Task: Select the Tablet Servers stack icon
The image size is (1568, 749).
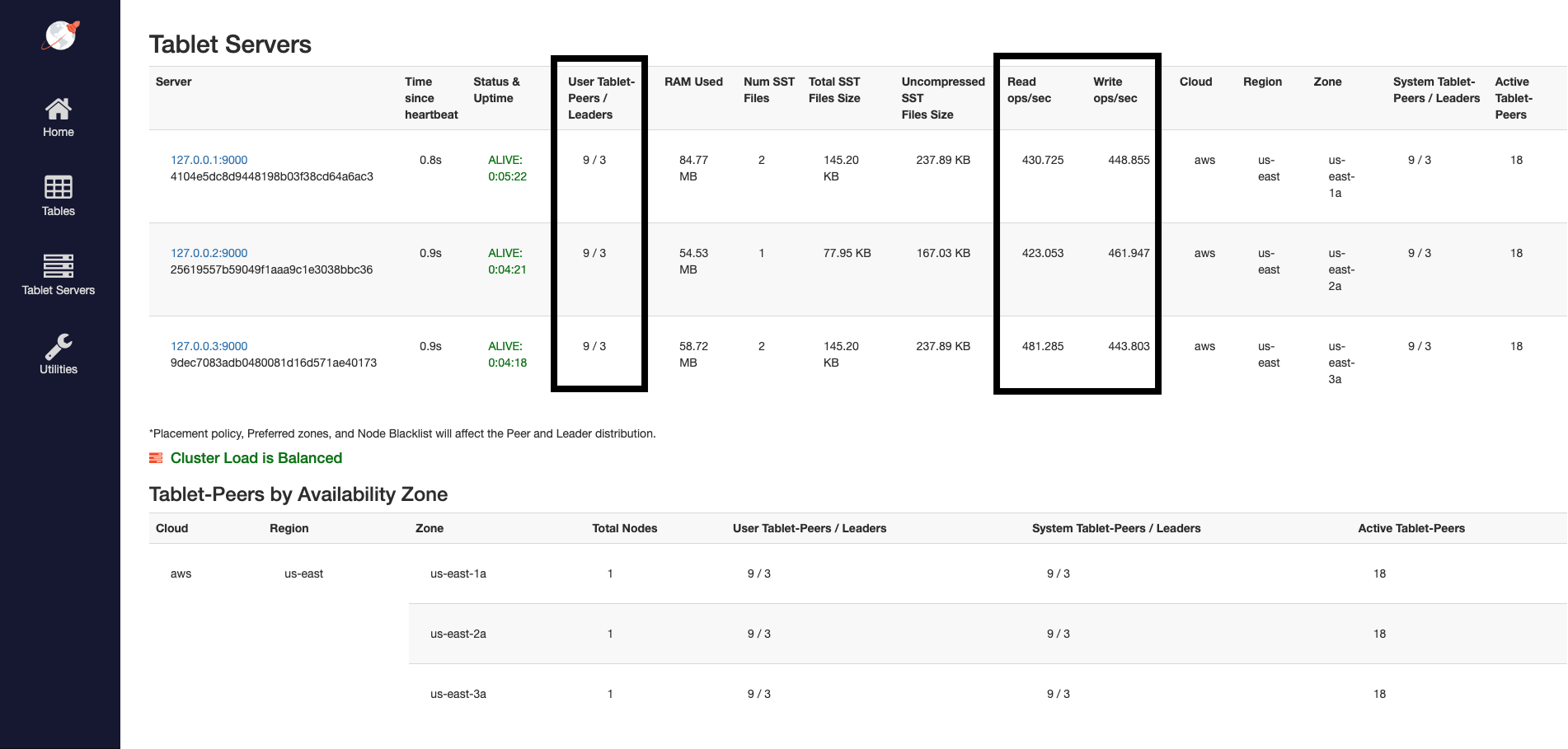Action: 59,266
